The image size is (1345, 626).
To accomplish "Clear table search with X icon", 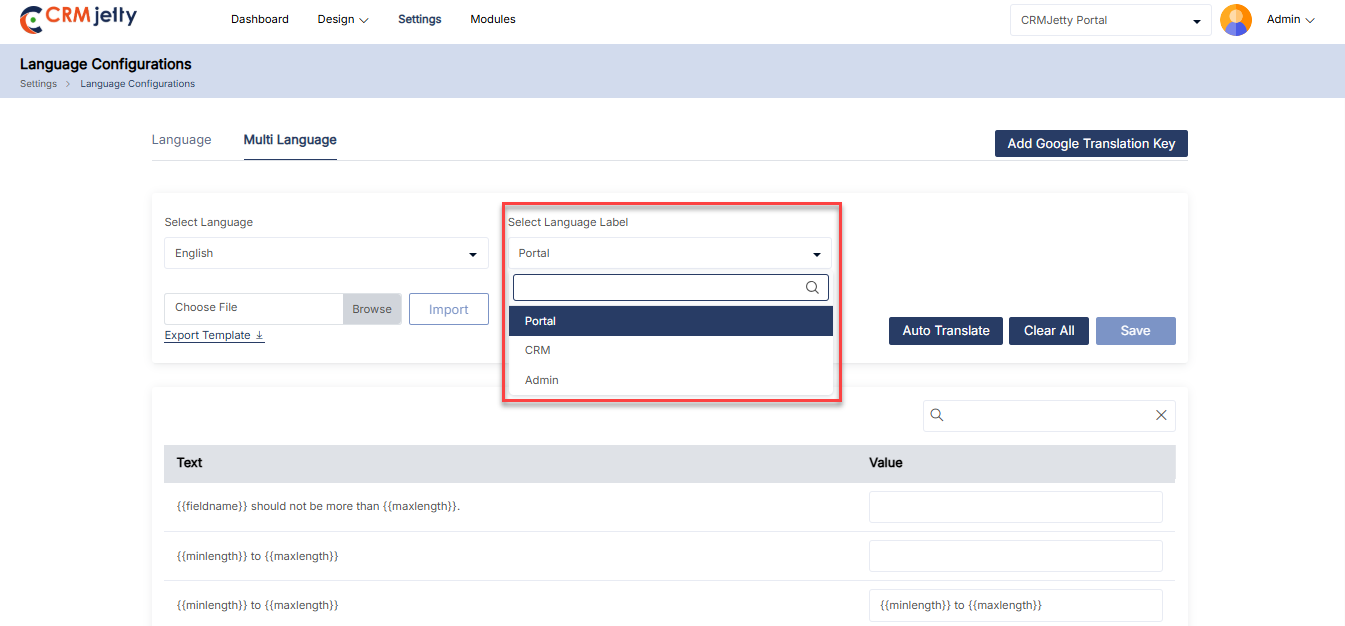I will pyautogui.click(x=1161, y=415).
